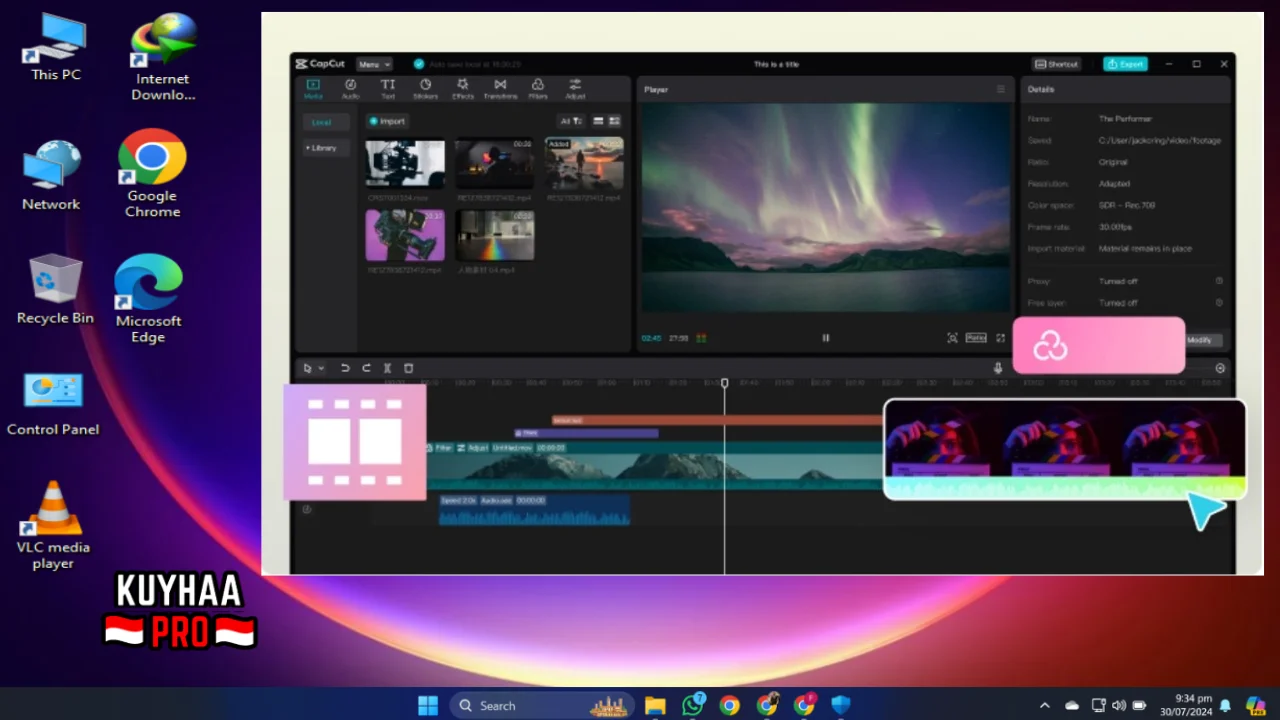Click the timeline Split icon
1280x720 pixels.
(387, 368)
